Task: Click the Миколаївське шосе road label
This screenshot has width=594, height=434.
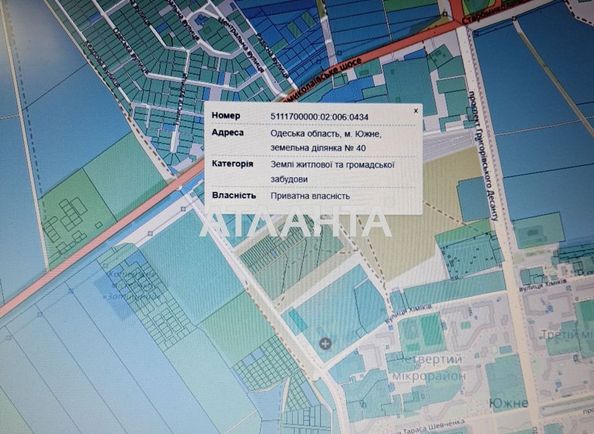Action: click(x=324, y=76)
